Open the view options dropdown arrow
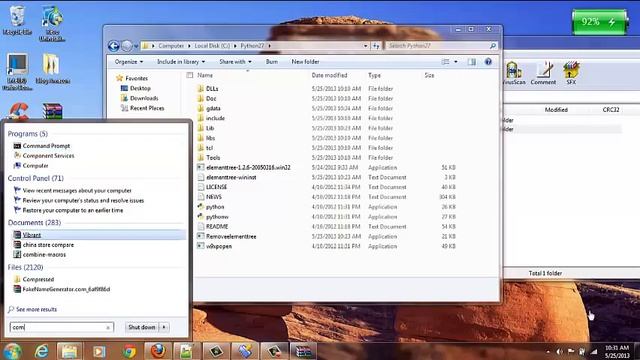The width and height of the screenshot is (640, 360). tap(456, 62)
